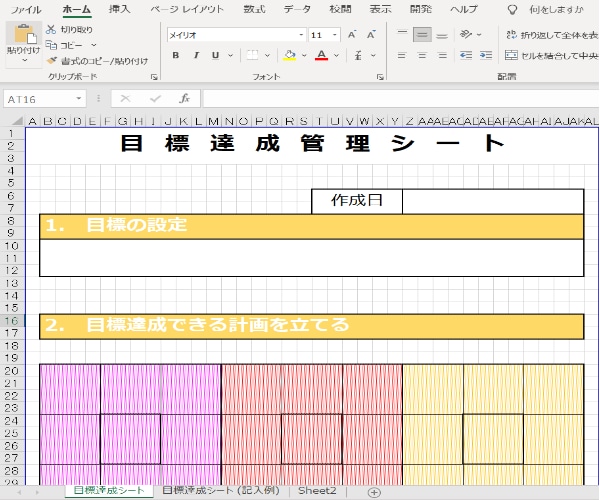Click Merge and Center cells button
Image resolution: width=600 pixels, height=500 pixels.
551,55
